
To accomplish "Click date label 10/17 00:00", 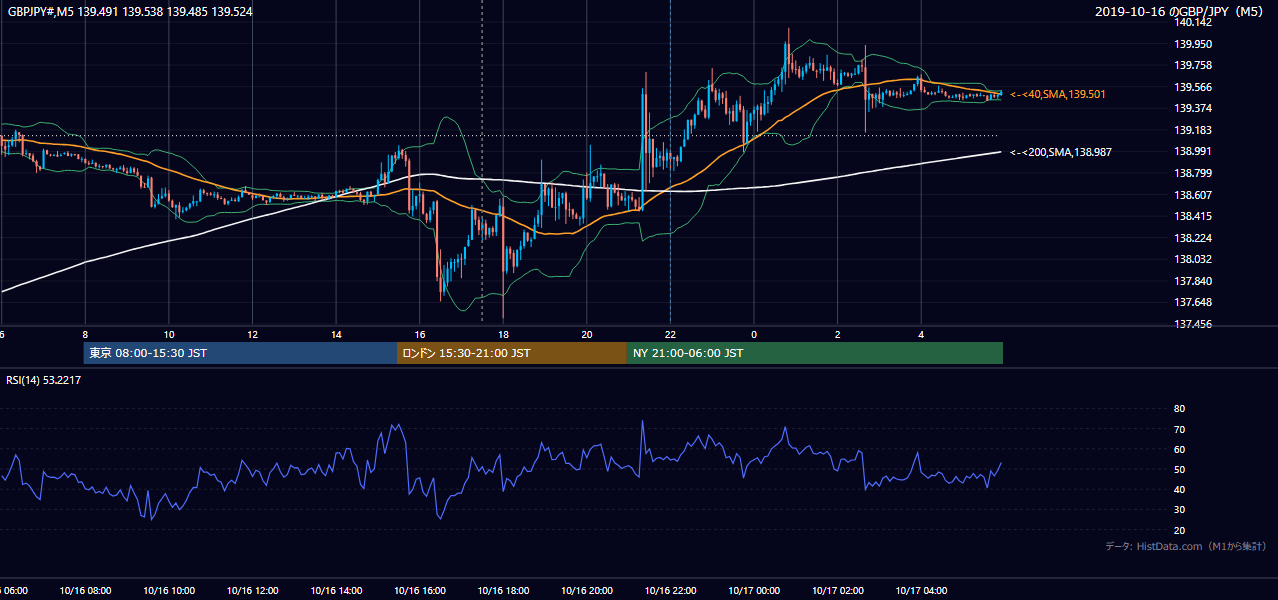I will tap(754, 591).
